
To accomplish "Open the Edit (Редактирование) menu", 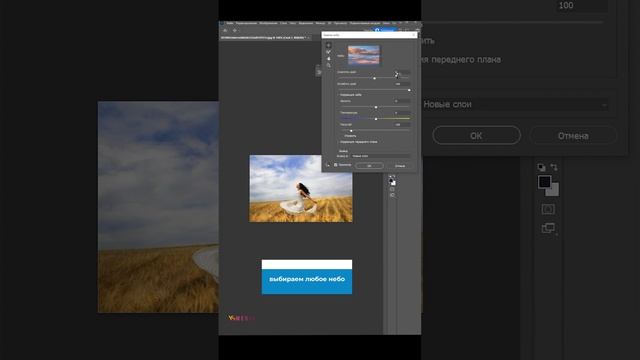I will (246, 23).
